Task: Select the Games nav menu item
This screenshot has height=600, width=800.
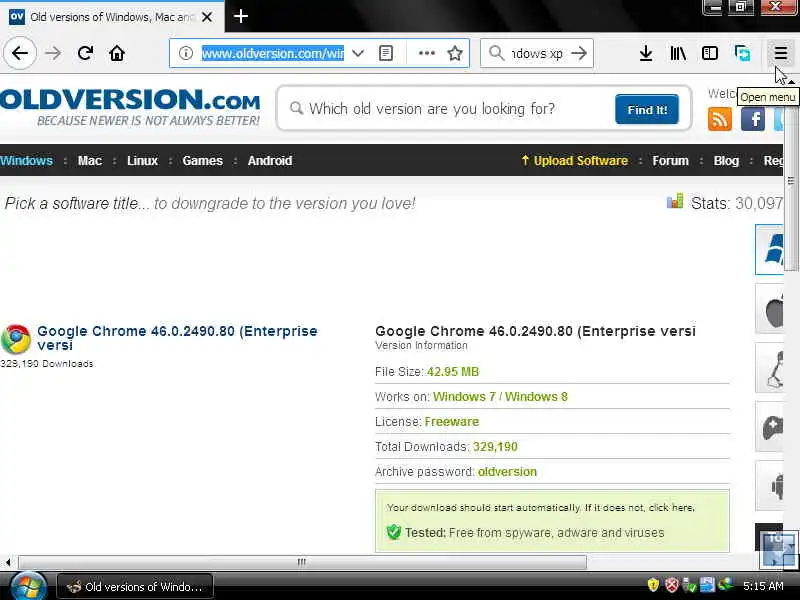Action: (203, 161)
